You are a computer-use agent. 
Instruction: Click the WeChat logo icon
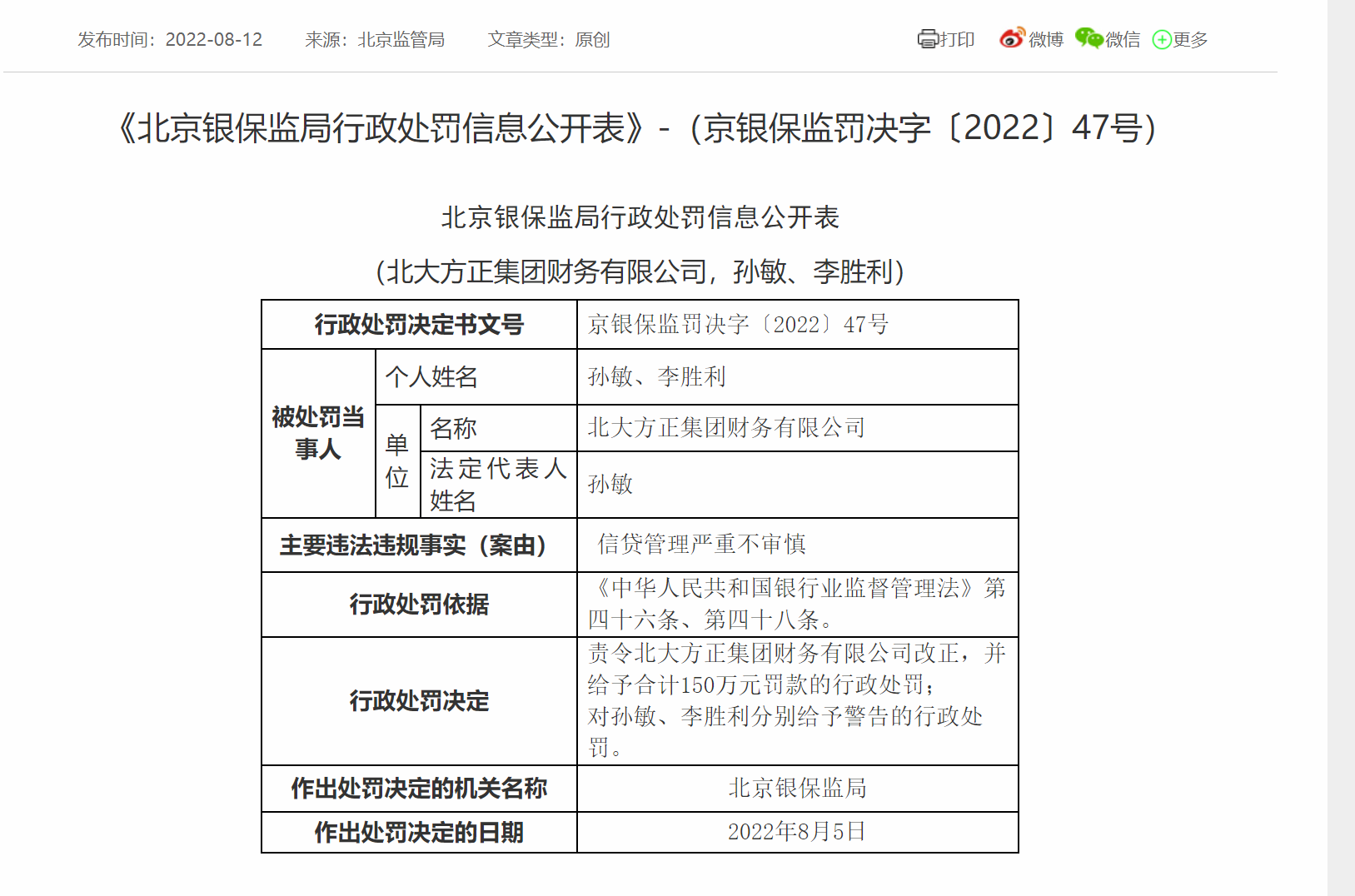click(x=1088, y=38)
